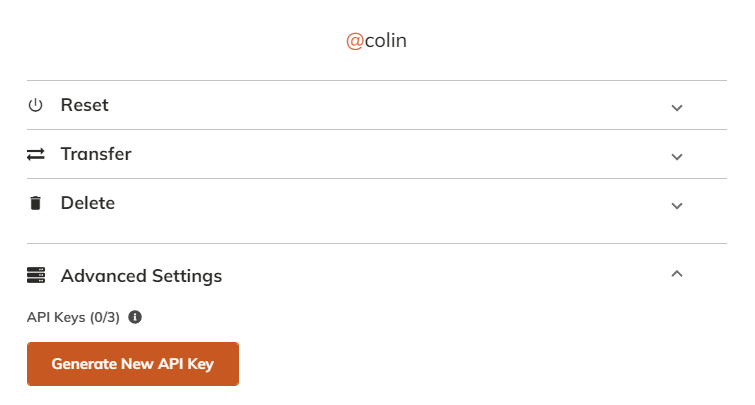The height and width of the screenshot is (405, 755).
Task: Open the info icon next to API Keys
Action: (135, 317)
